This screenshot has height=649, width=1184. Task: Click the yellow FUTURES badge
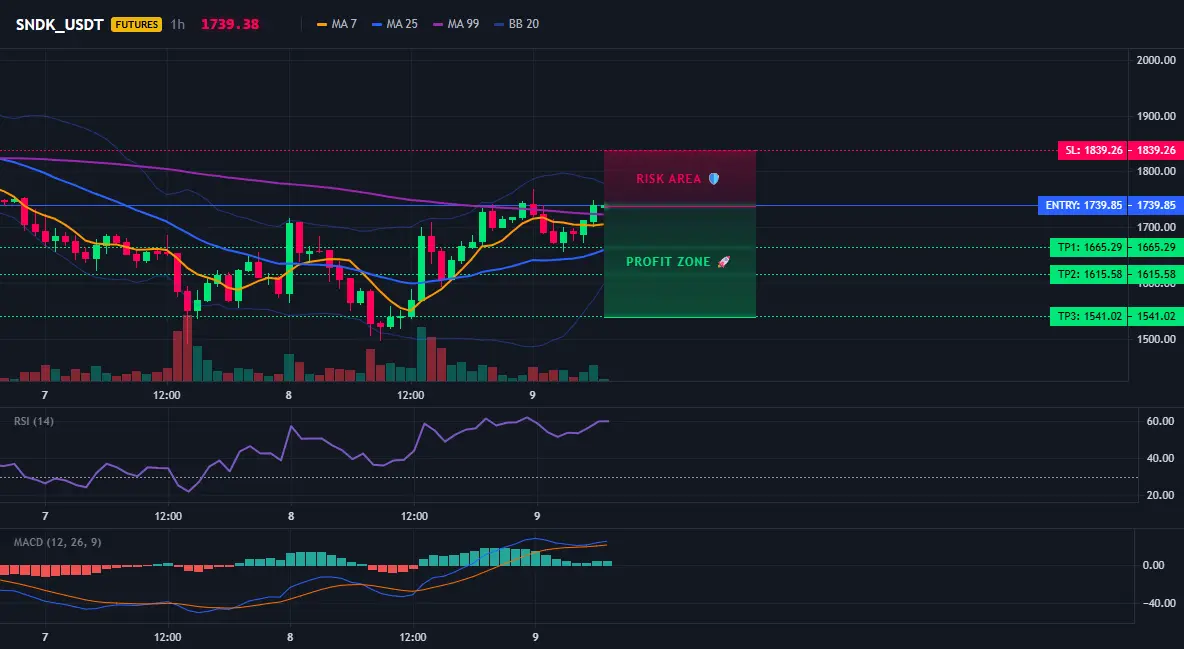137,24
